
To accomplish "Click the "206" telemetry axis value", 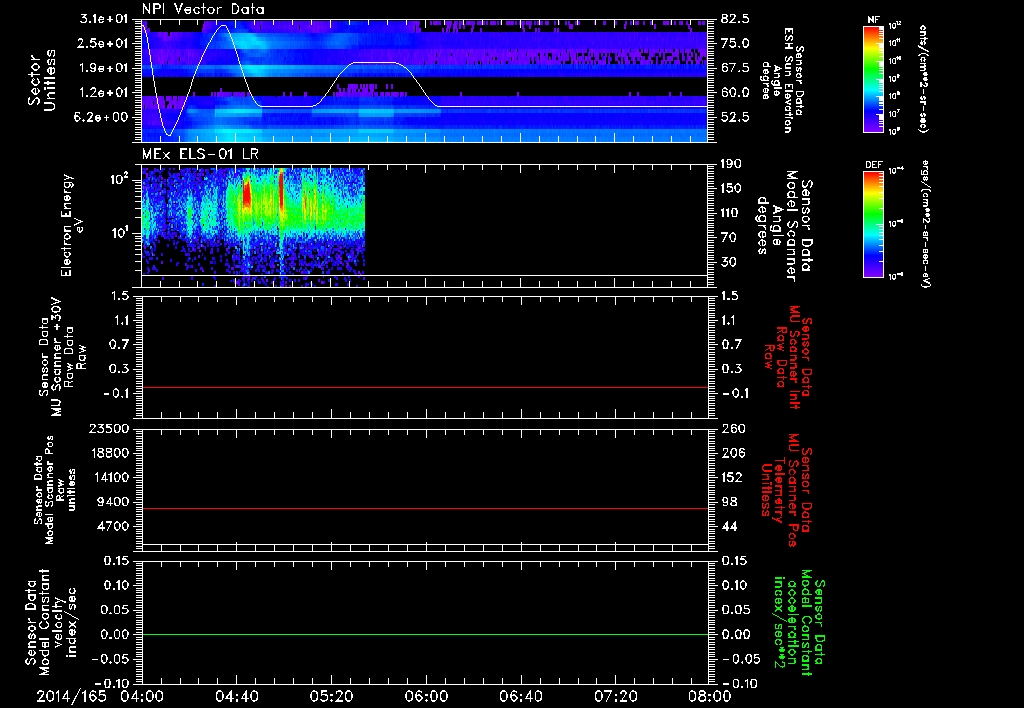I will 732,453.
